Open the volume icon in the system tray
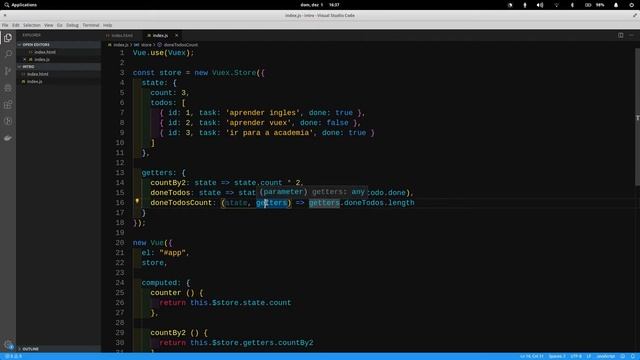This screenshot has width=640, height=360. click(x=540, y=5)
